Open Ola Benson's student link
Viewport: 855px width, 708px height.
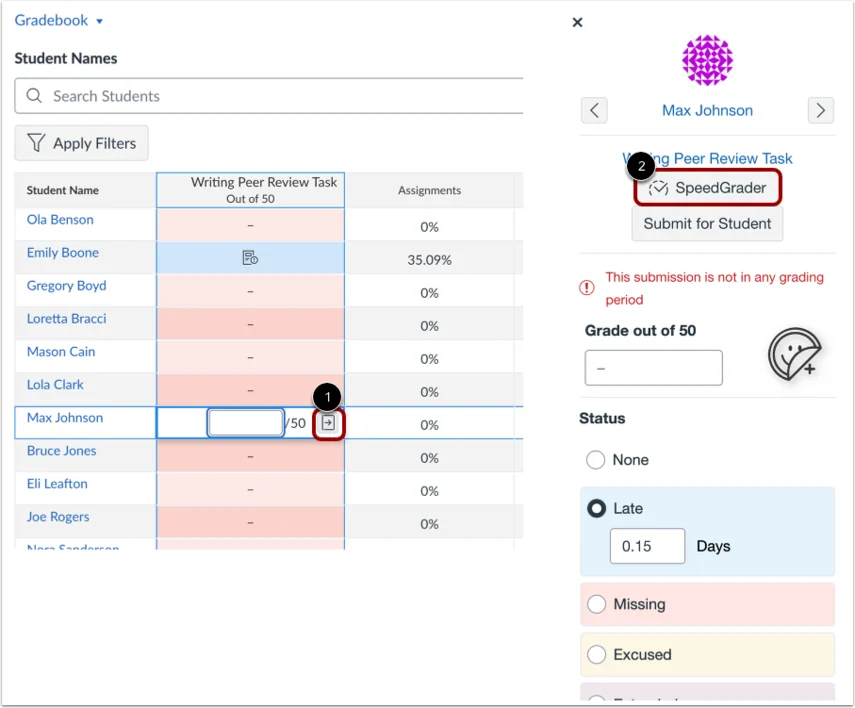coord(60,220)
